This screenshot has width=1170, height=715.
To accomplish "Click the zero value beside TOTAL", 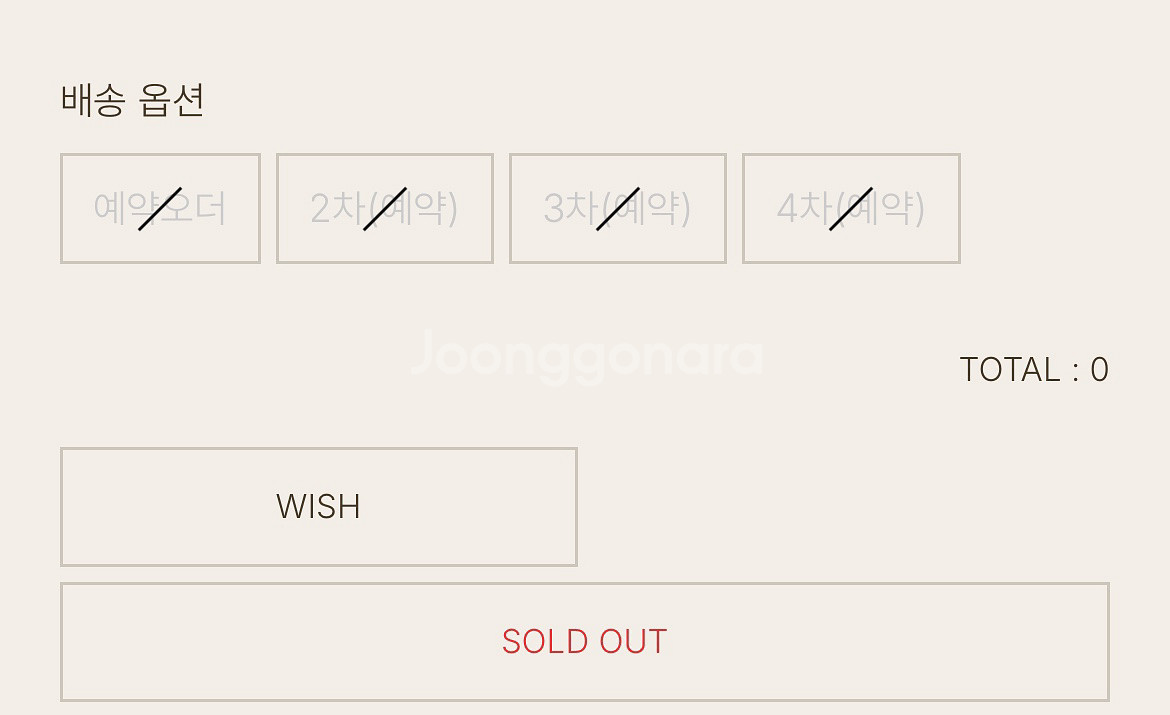I will tap(1099, 370).
